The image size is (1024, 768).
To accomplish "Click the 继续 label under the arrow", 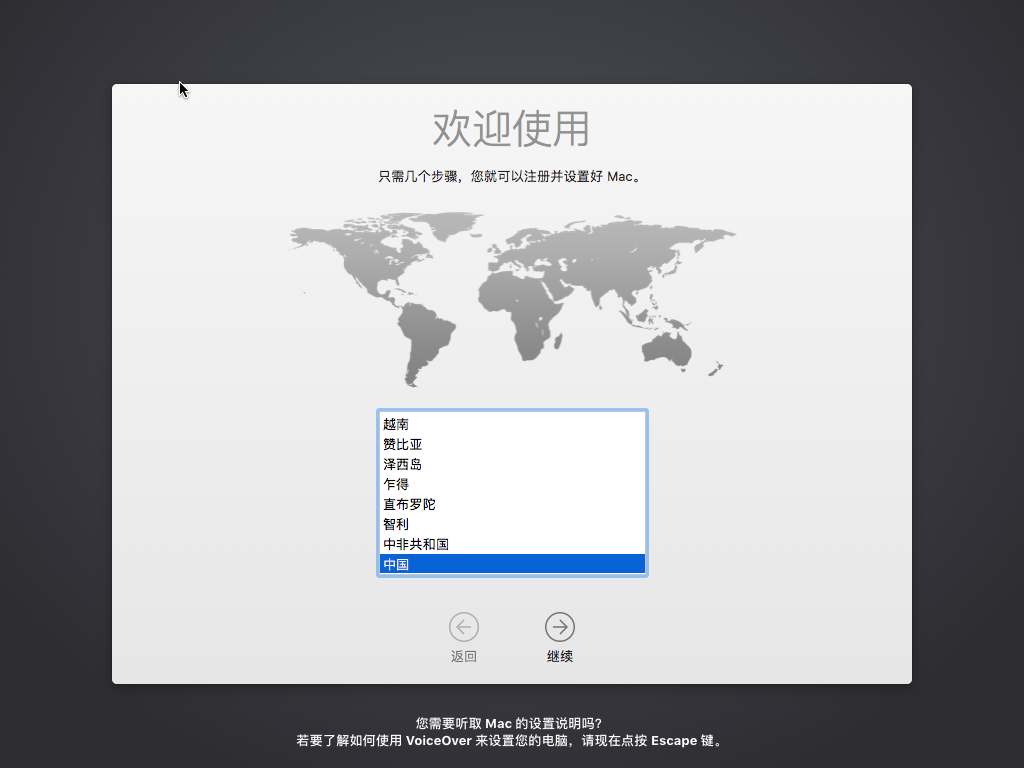I will 560,657.
